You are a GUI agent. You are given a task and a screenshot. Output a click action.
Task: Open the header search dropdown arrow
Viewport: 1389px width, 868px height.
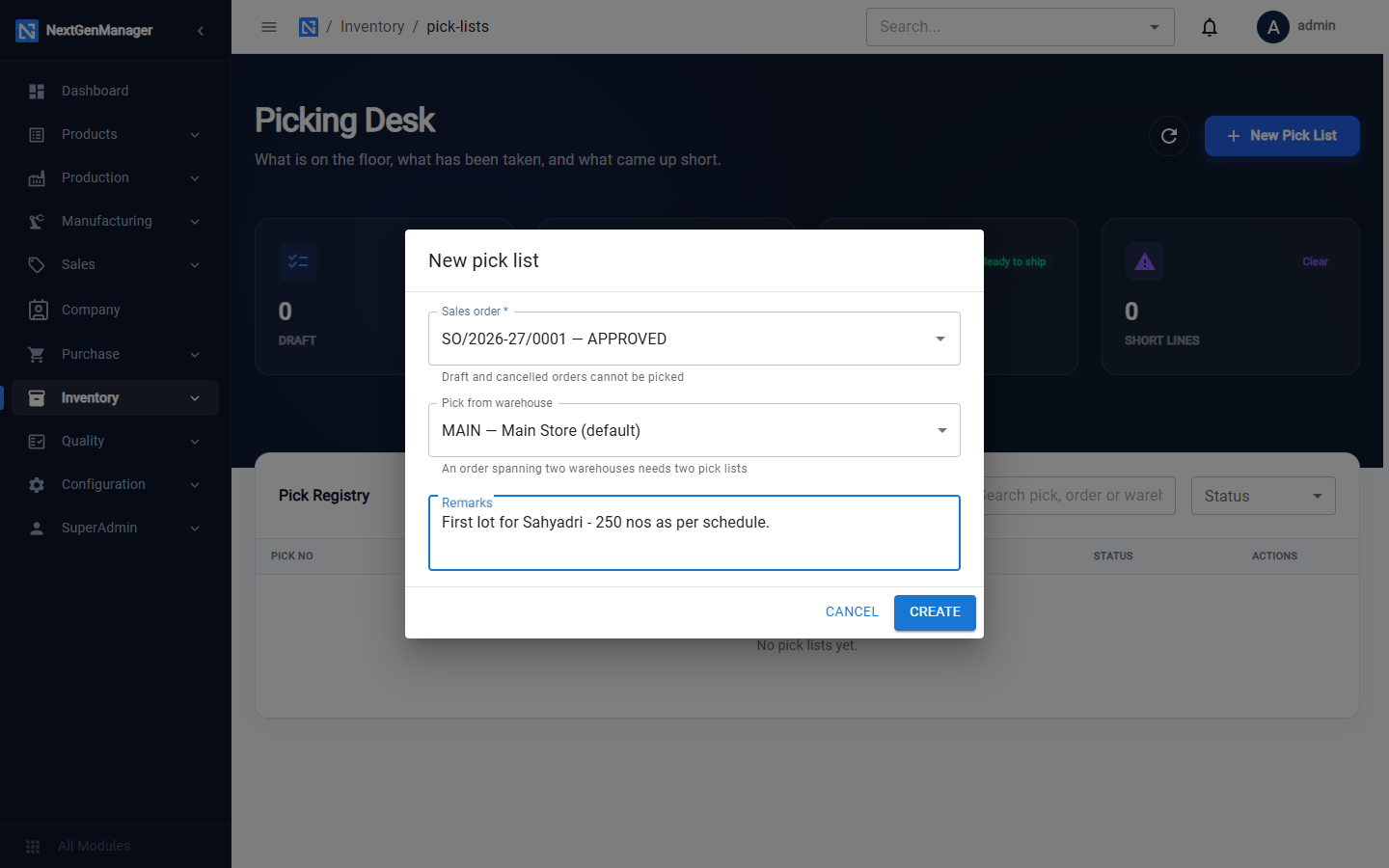tap(1155, 27)
